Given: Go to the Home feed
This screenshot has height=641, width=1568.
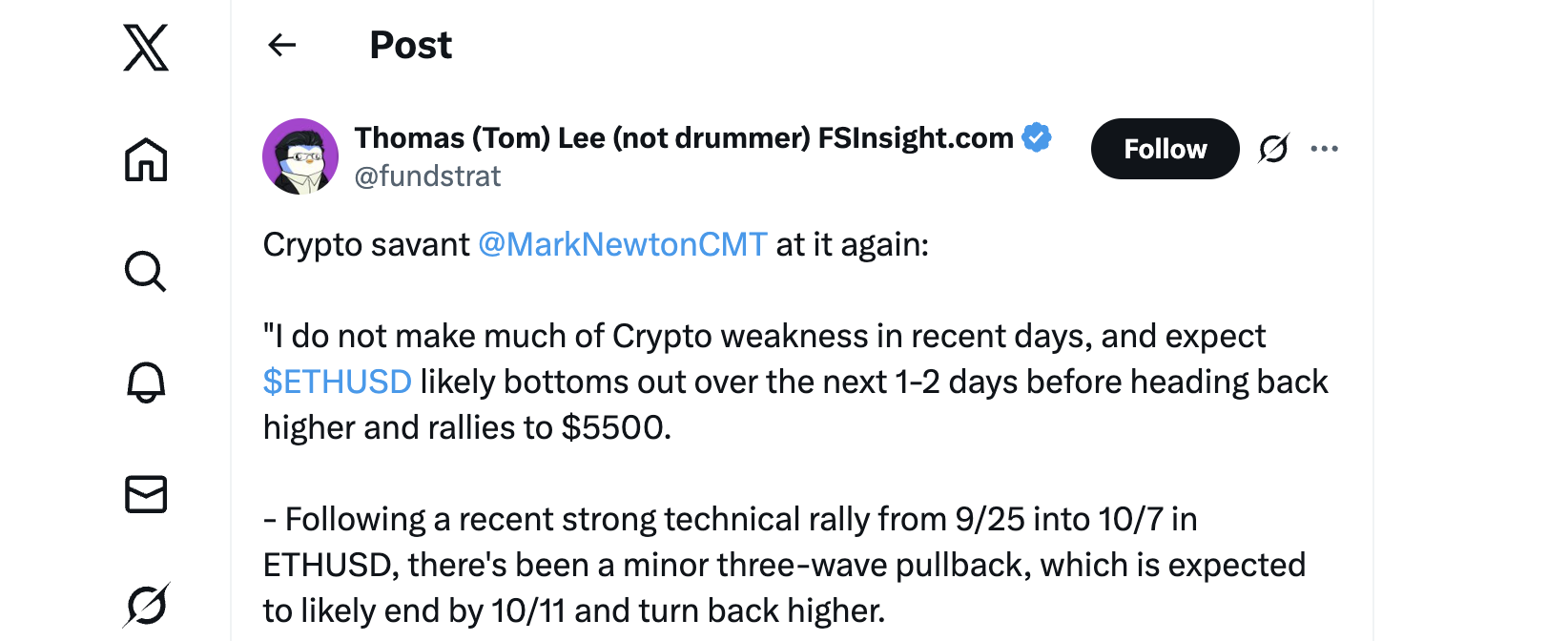Looking at the screenshot, I should coord(146,159).
